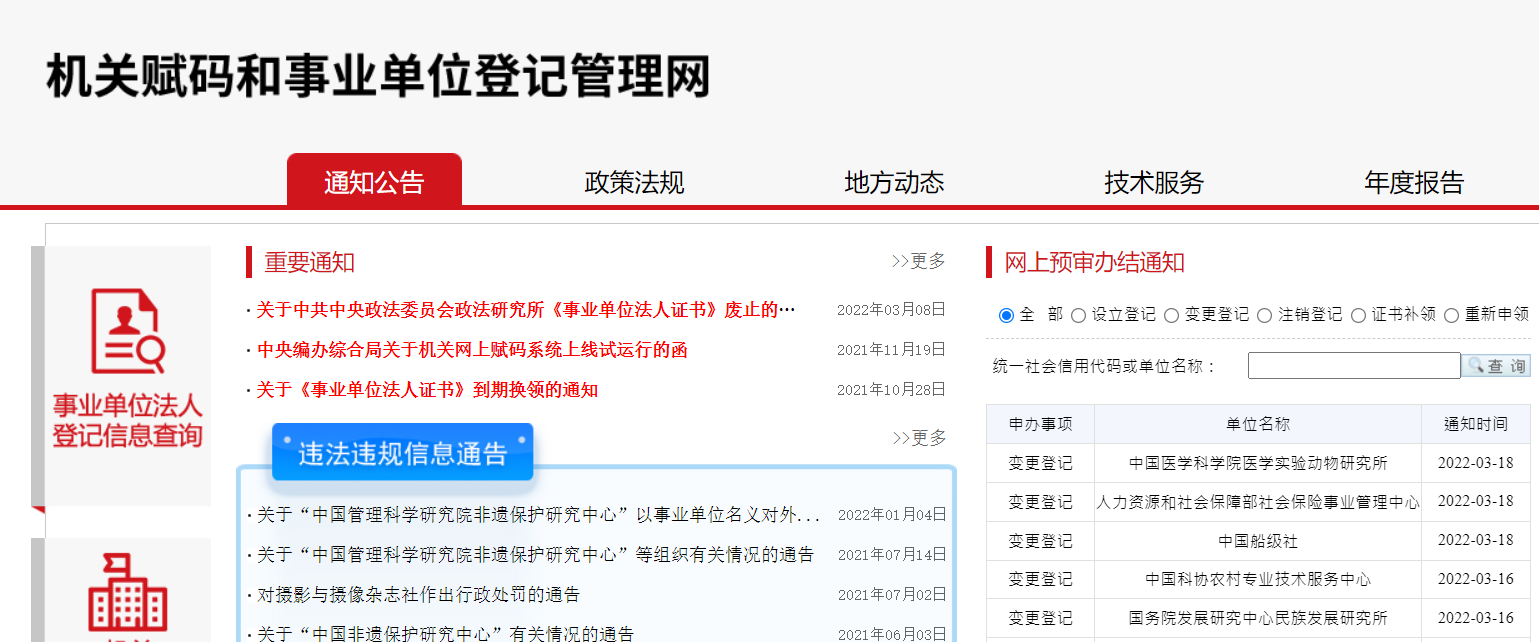Select the 证书补领 radio filter

click(x=1358, y=315)
